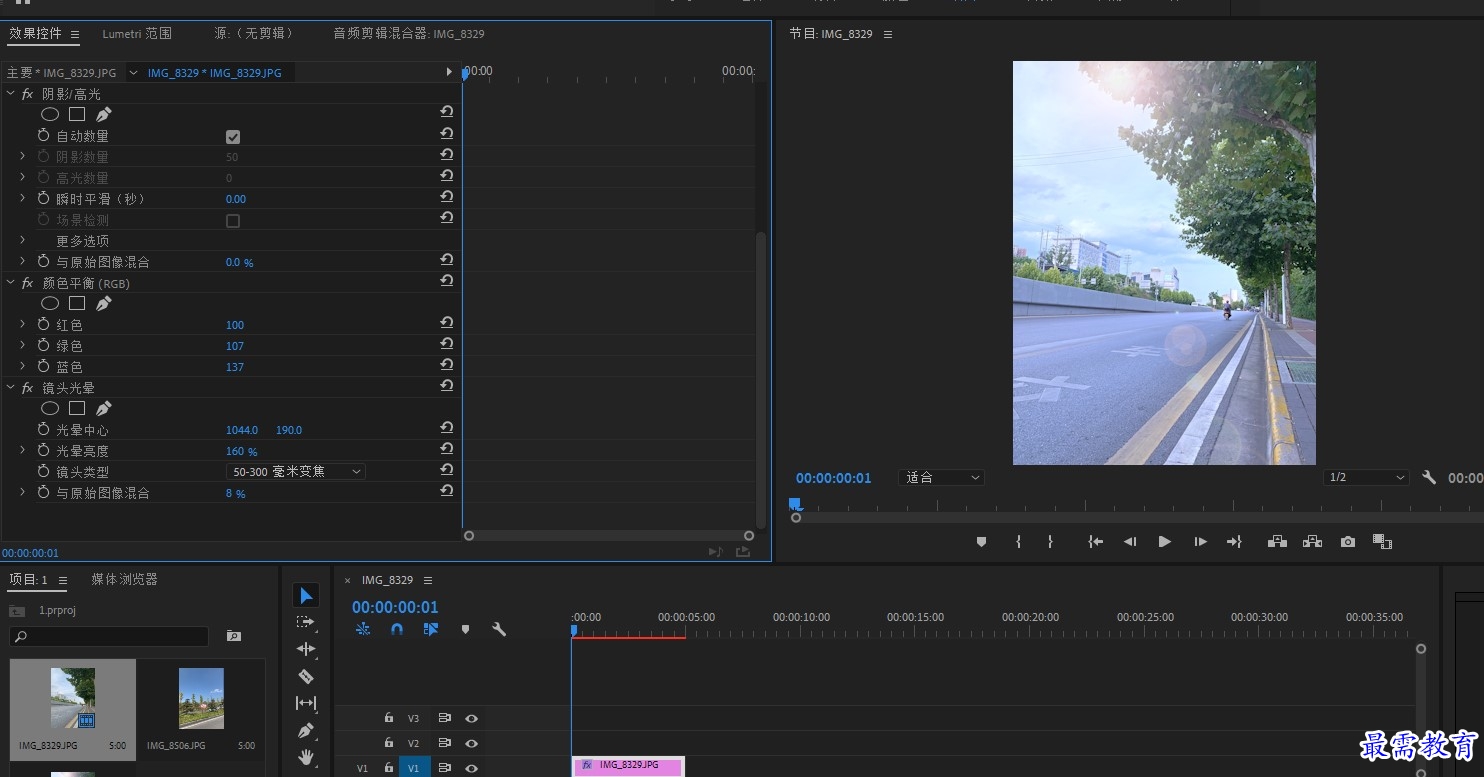
Task: Toggle linked selection in timeline
Action: coord(431,629)
